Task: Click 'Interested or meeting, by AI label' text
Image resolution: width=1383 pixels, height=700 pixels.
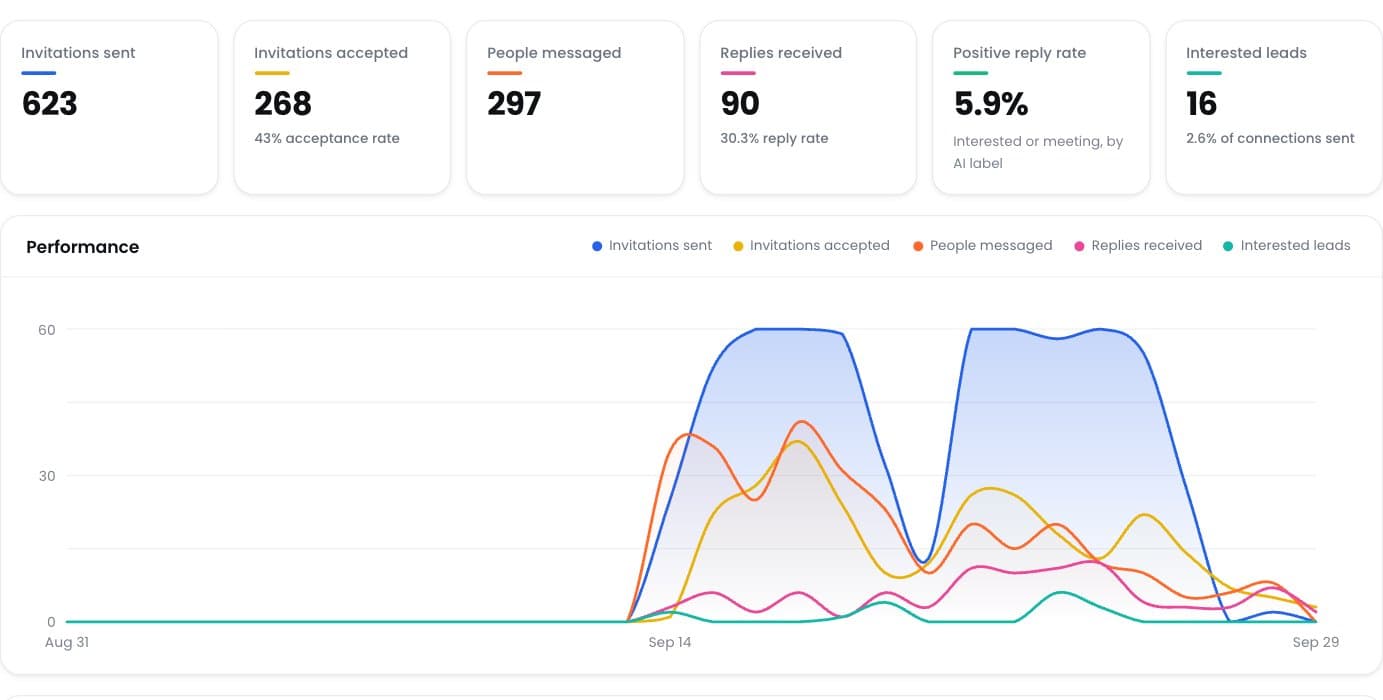Action: 1038,152
